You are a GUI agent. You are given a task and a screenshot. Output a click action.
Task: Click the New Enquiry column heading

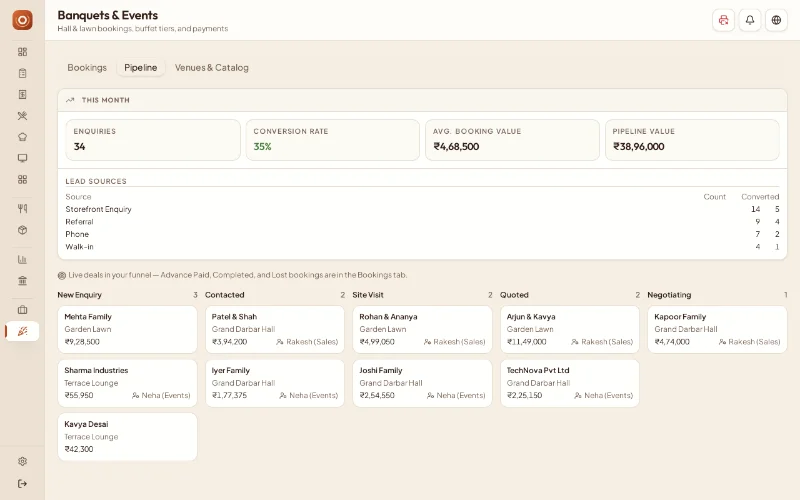(80, 295)
